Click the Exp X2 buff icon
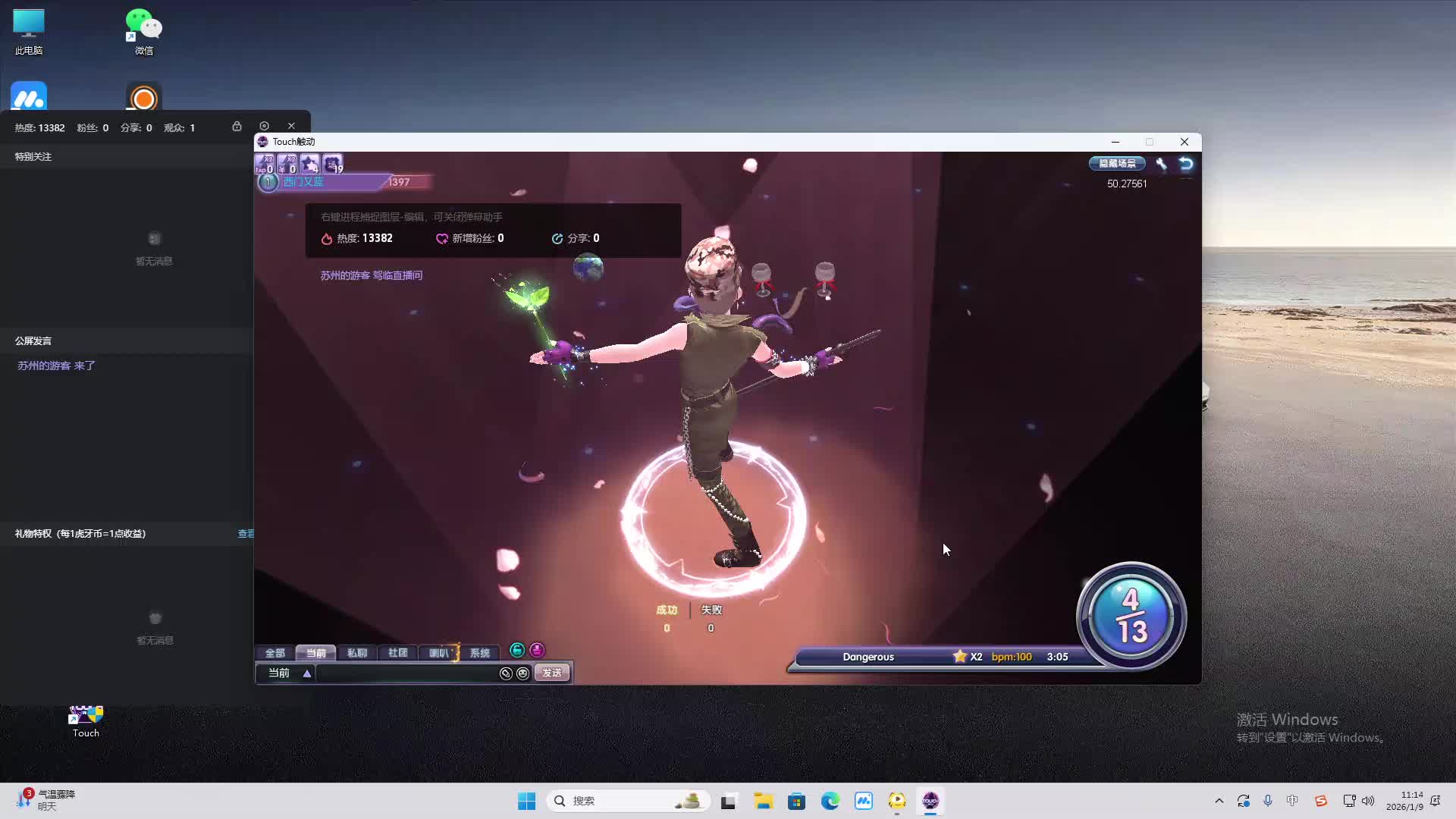This screenshot has height=819, width=1456. [264, 164]
